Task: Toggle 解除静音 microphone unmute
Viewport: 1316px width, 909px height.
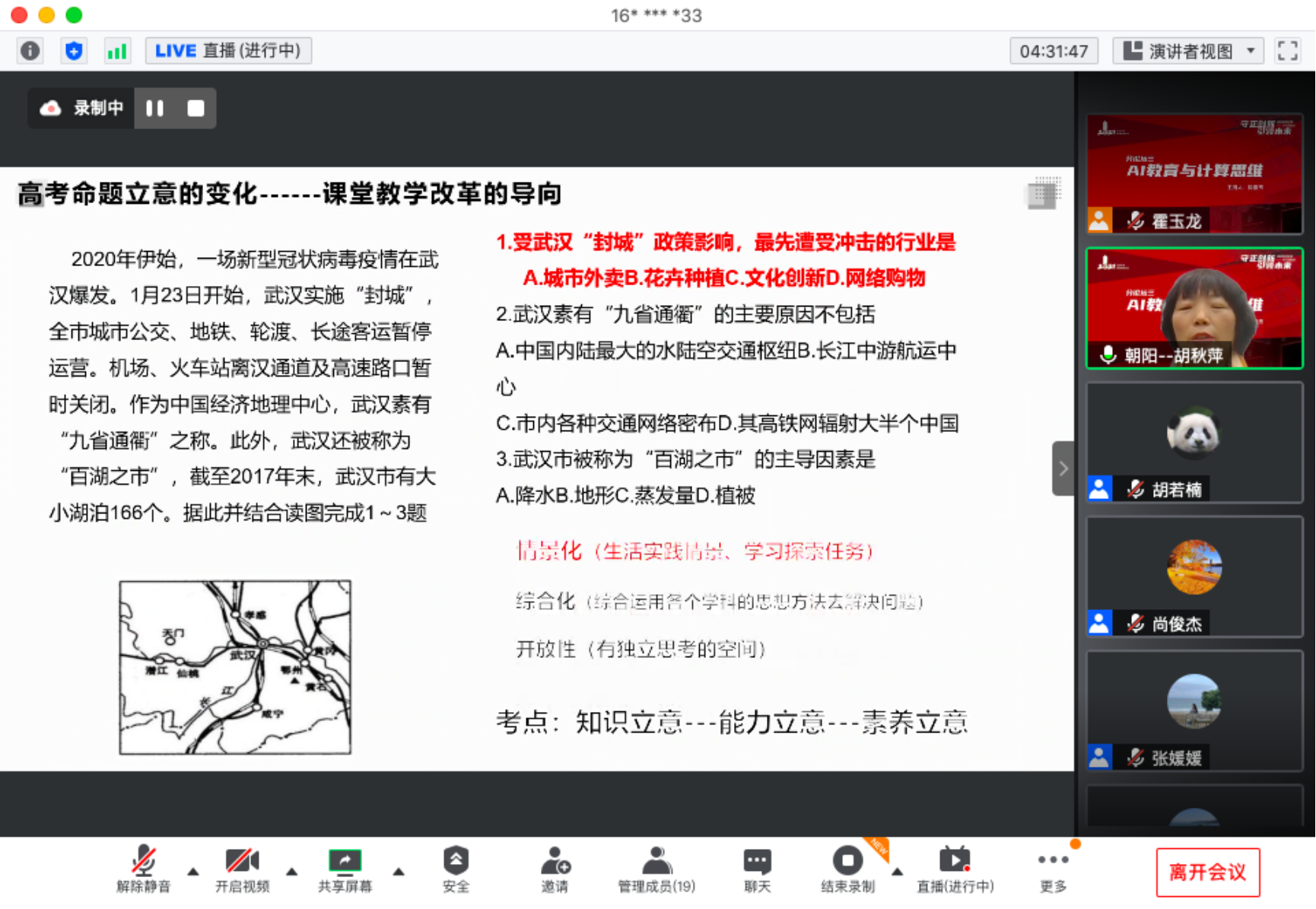Action: point(143,869)
